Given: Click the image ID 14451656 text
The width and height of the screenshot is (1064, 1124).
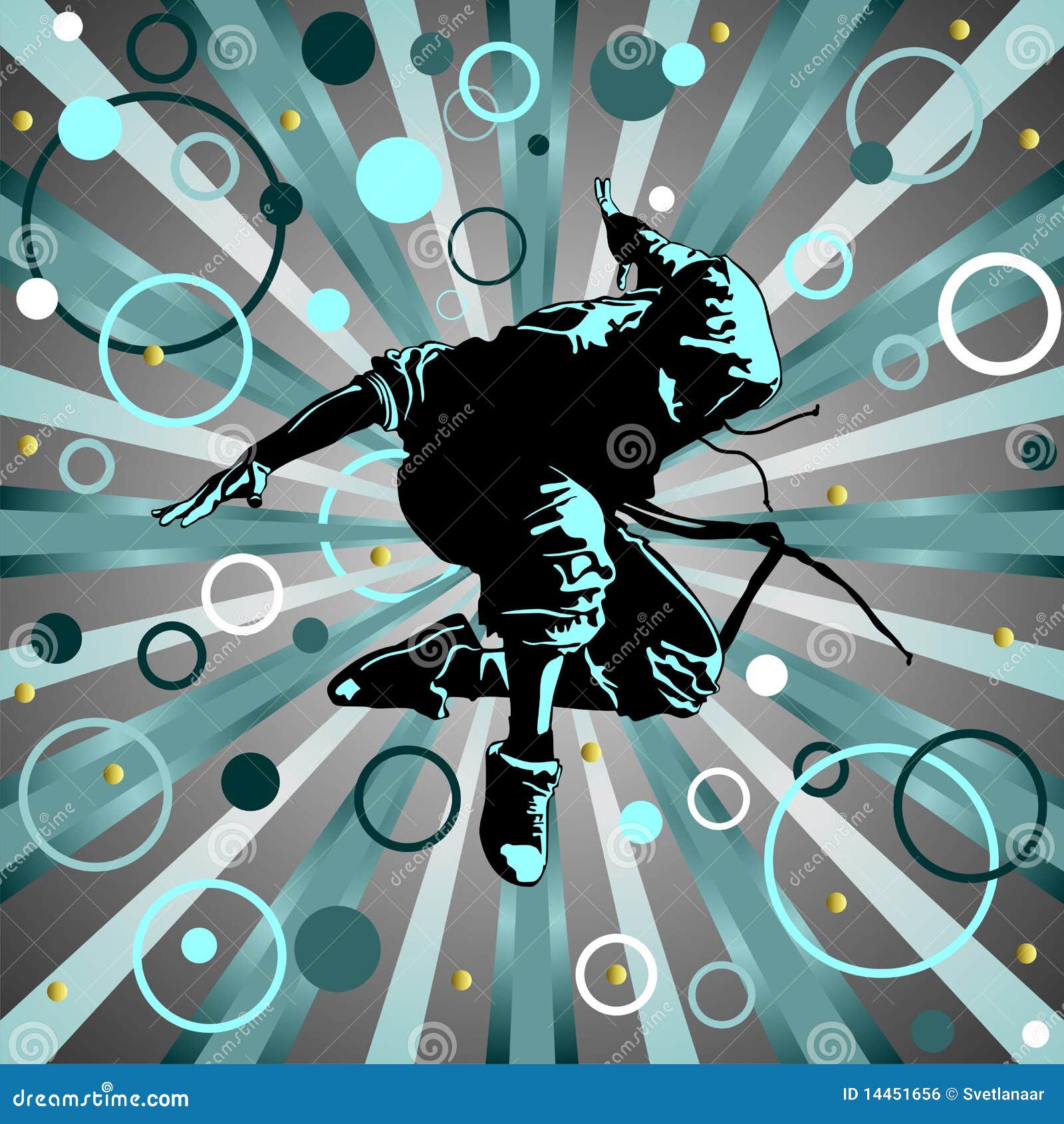Looking at the screenshot, I should (x=891, y=1094).
